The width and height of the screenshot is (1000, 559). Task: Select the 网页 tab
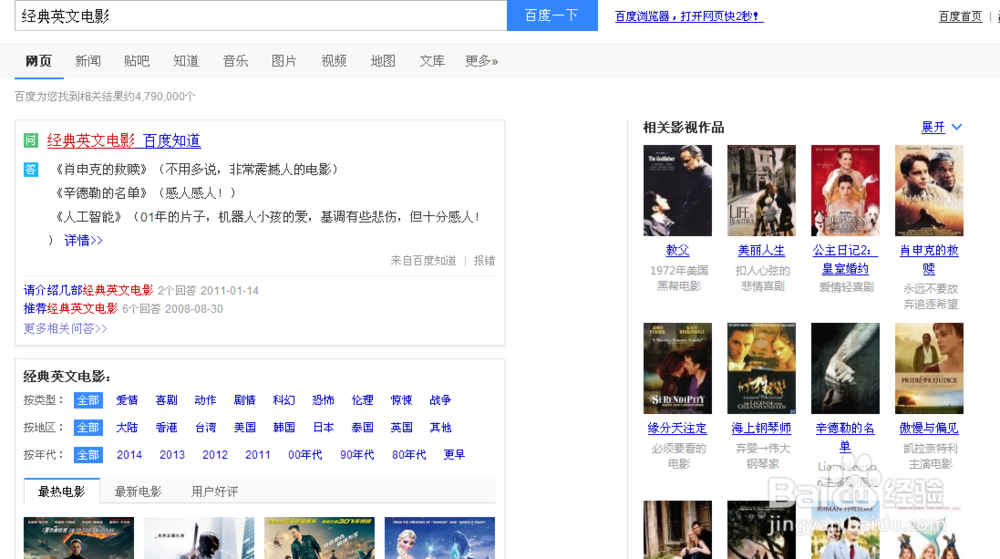pyautogui.click(x=38, y=61)
